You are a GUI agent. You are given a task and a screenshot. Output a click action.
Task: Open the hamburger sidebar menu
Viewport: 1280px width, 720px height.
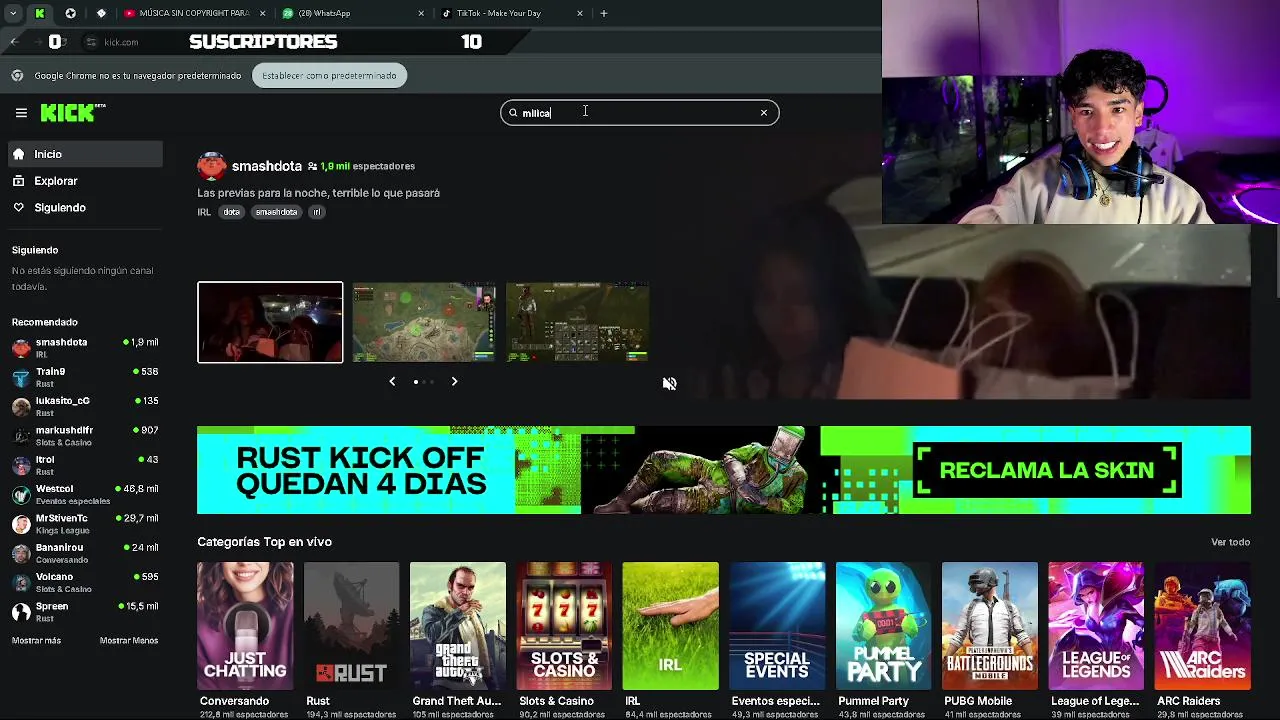[21, 113]
